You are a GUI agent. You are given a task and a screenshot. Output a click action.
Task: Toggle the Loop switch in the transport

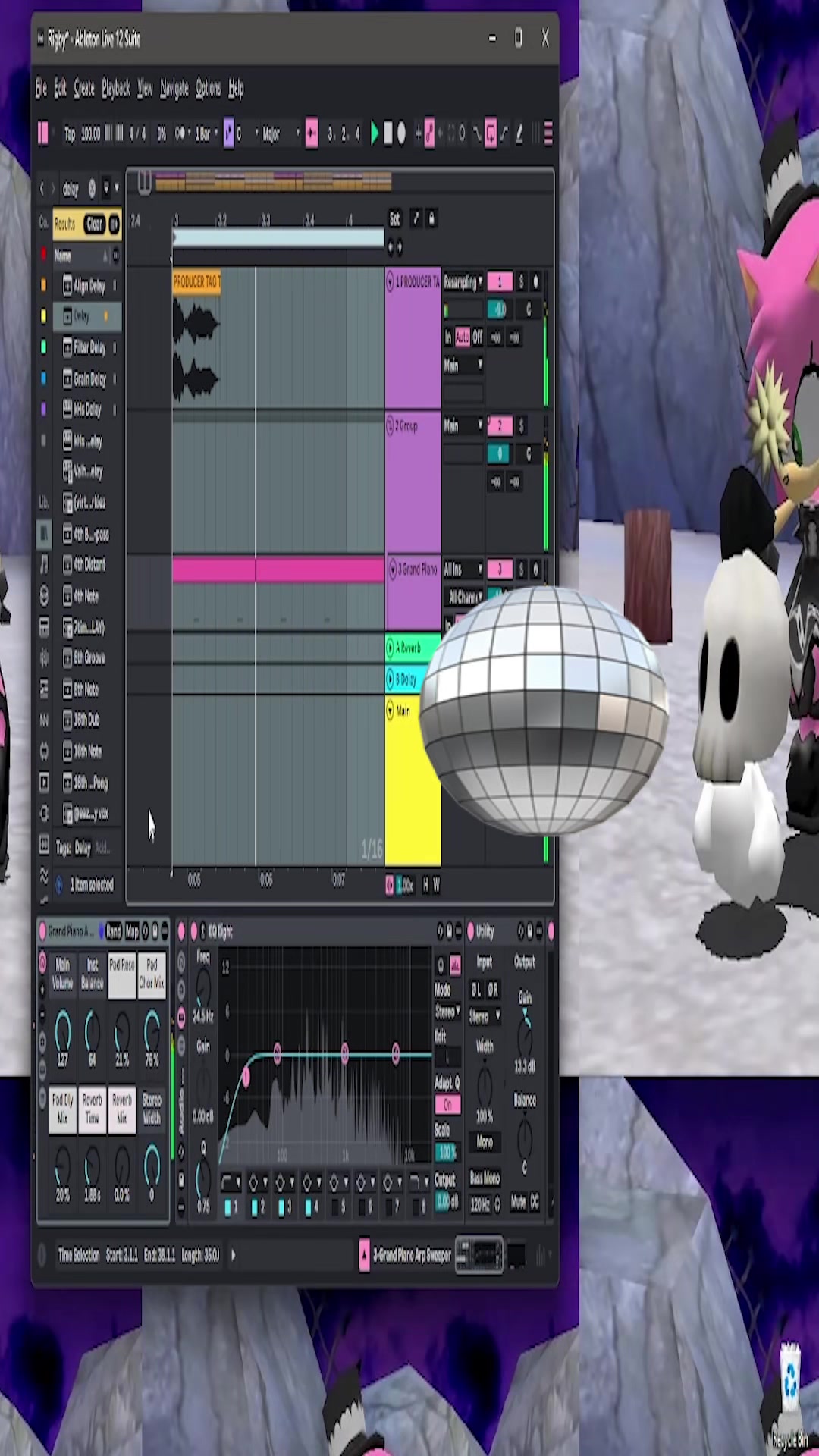[490, 133]
